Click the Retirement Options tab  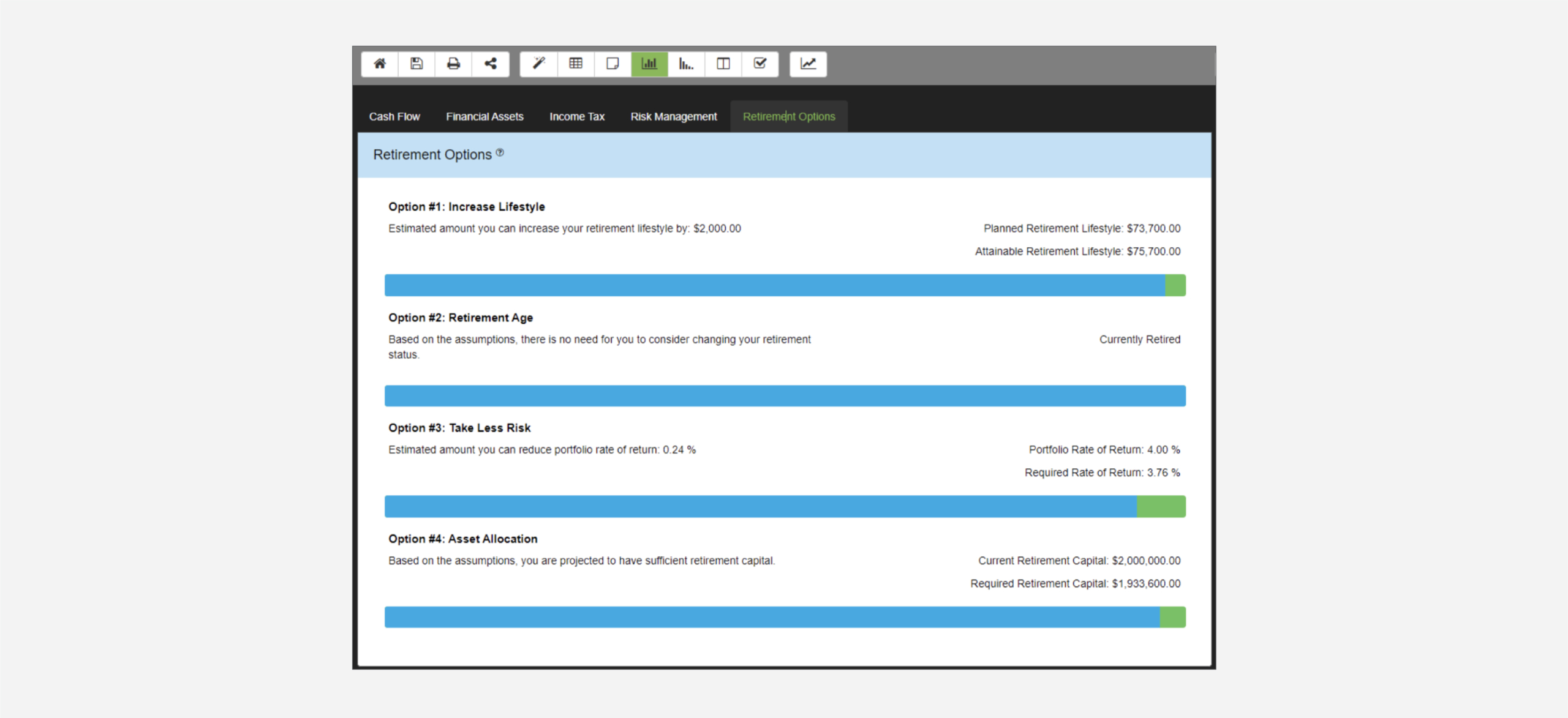tap(789, 116)
